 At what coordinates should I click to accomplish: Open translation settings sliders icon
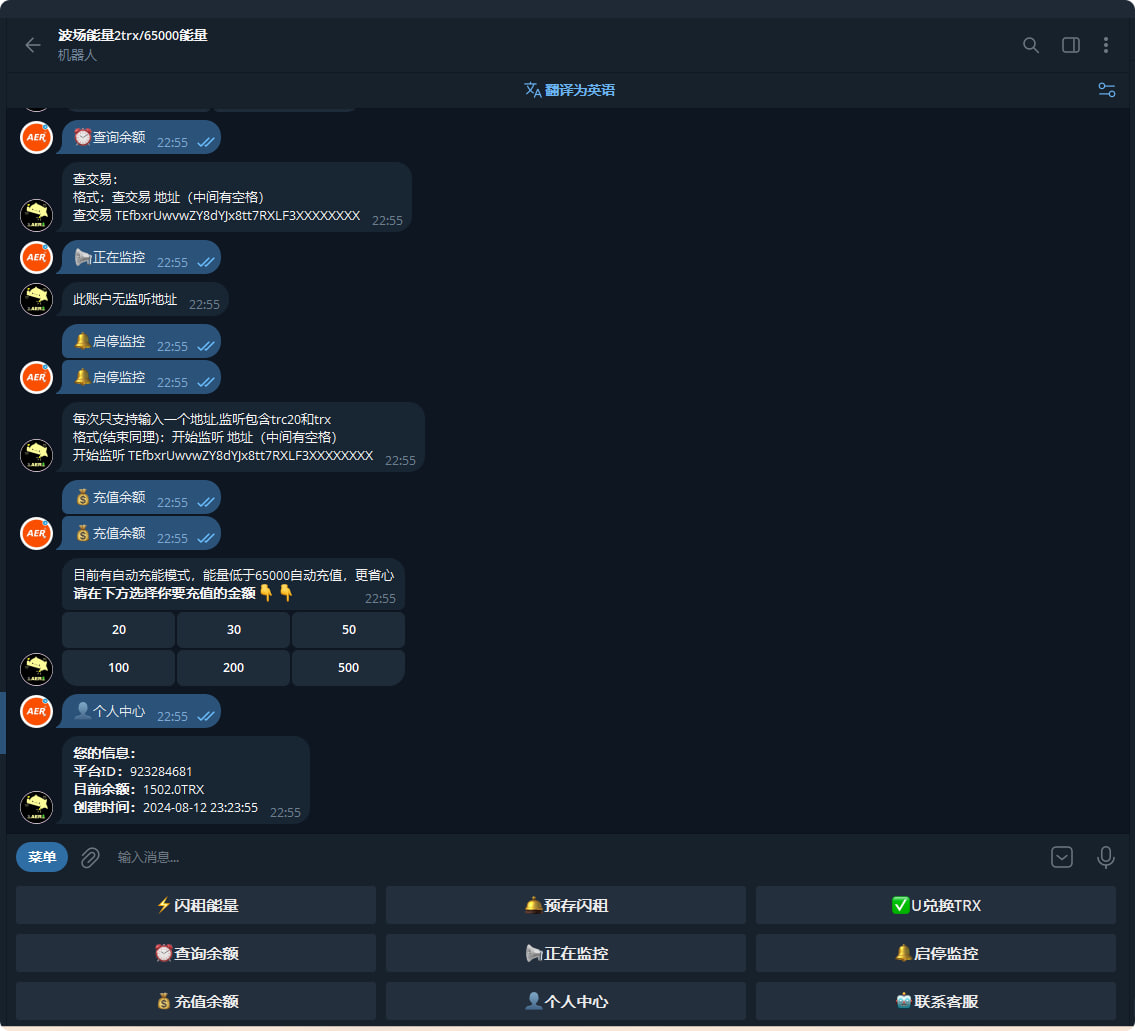[1106, 90]
